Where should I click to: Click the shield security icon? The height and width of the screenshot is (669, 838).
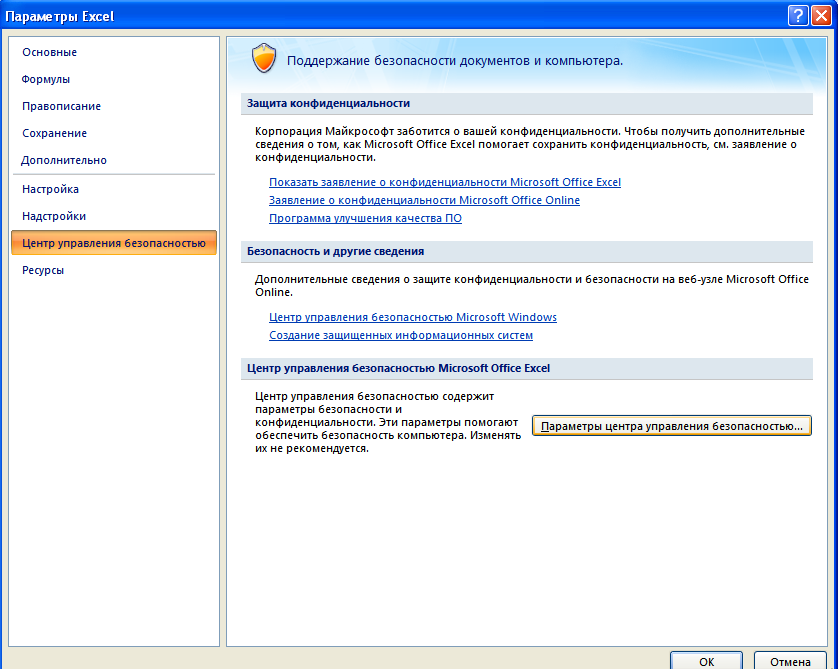pyautogui.click(x=264, y=58)
